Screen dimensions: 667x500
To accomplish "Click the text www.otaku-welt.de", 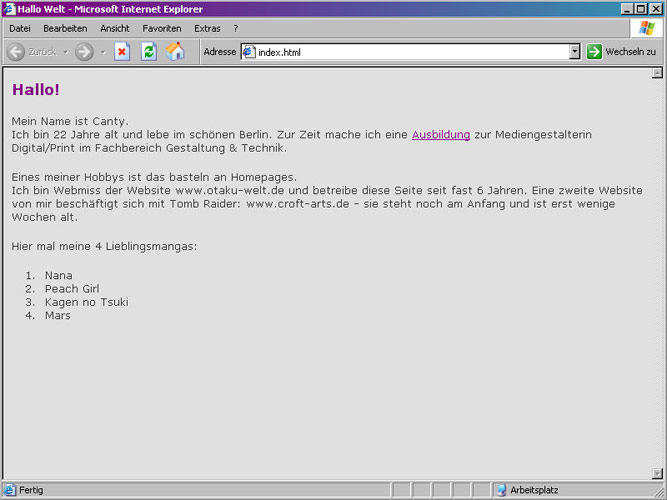I will click(x=230, y=190).
